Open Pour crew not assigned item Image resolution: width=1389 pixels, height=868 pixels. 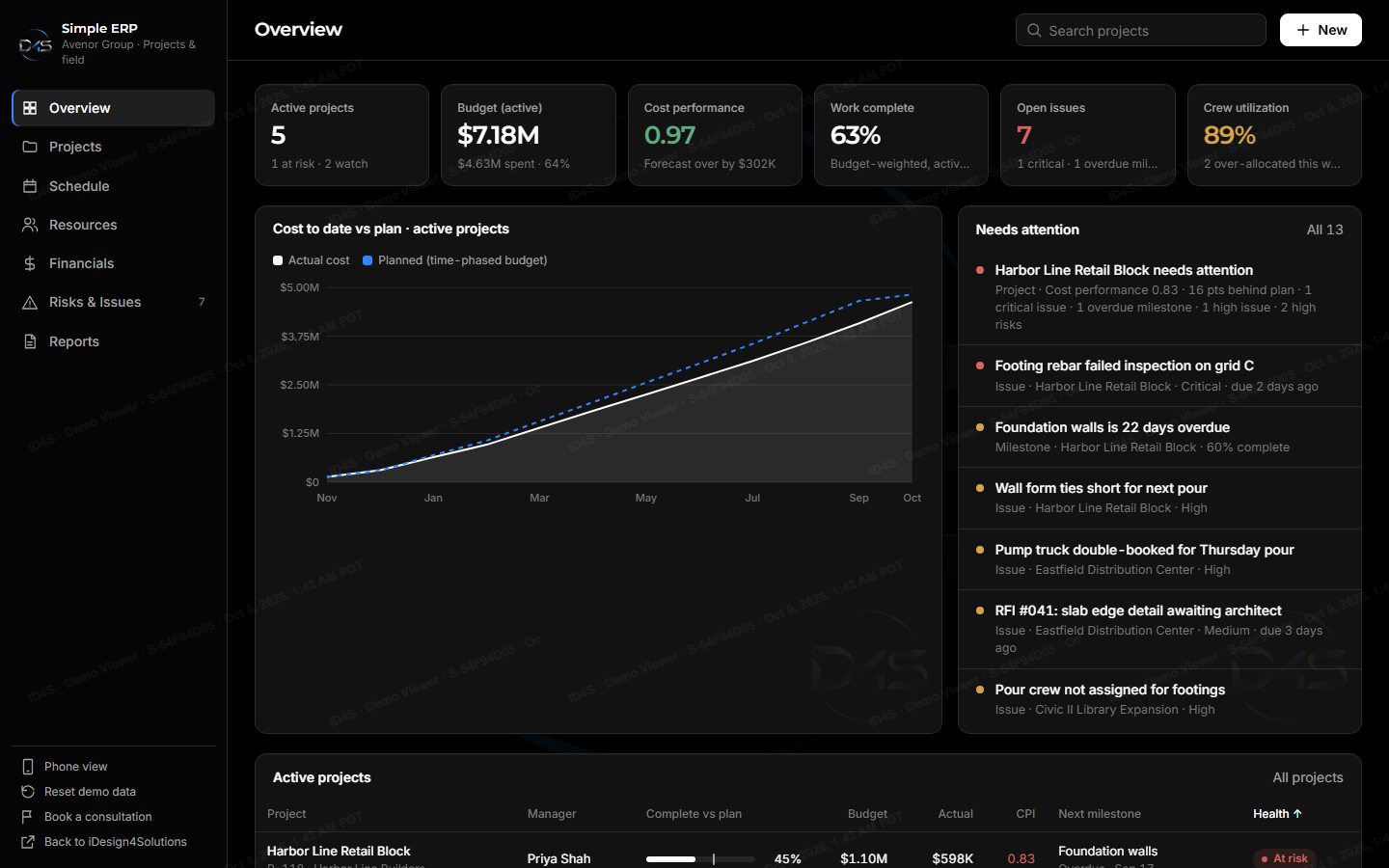coord(1159,699)
